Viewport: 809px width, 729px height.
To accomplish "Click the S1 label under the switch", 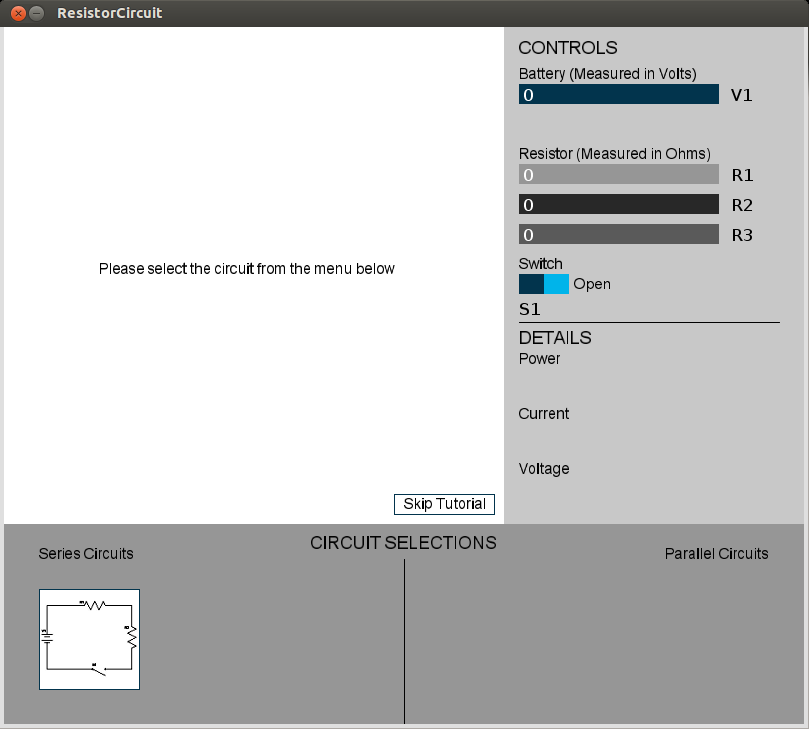I will (x=530, y=310).
